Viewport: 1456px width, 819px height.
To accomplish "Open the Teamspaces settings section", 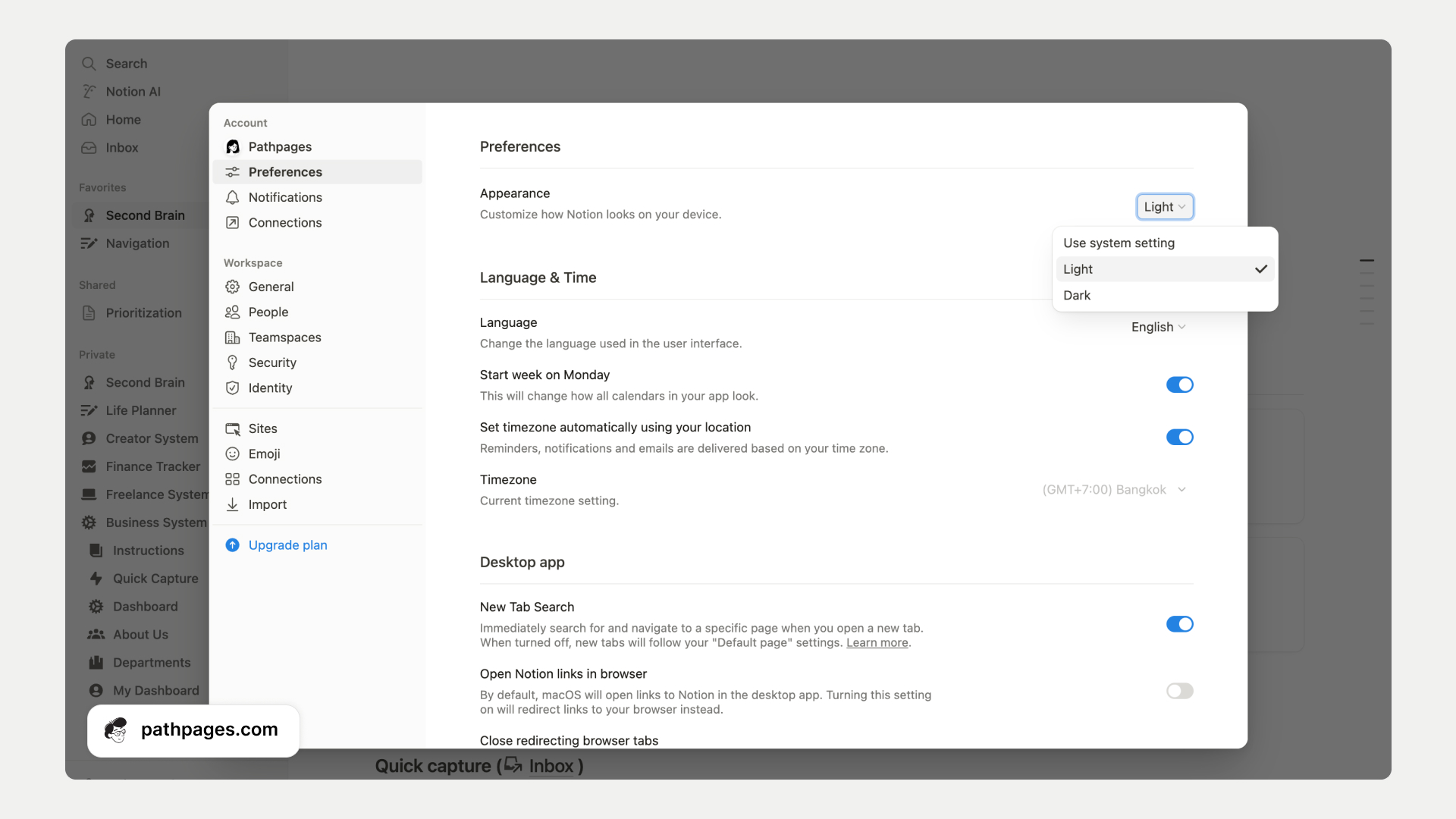I will click(317, 337).
